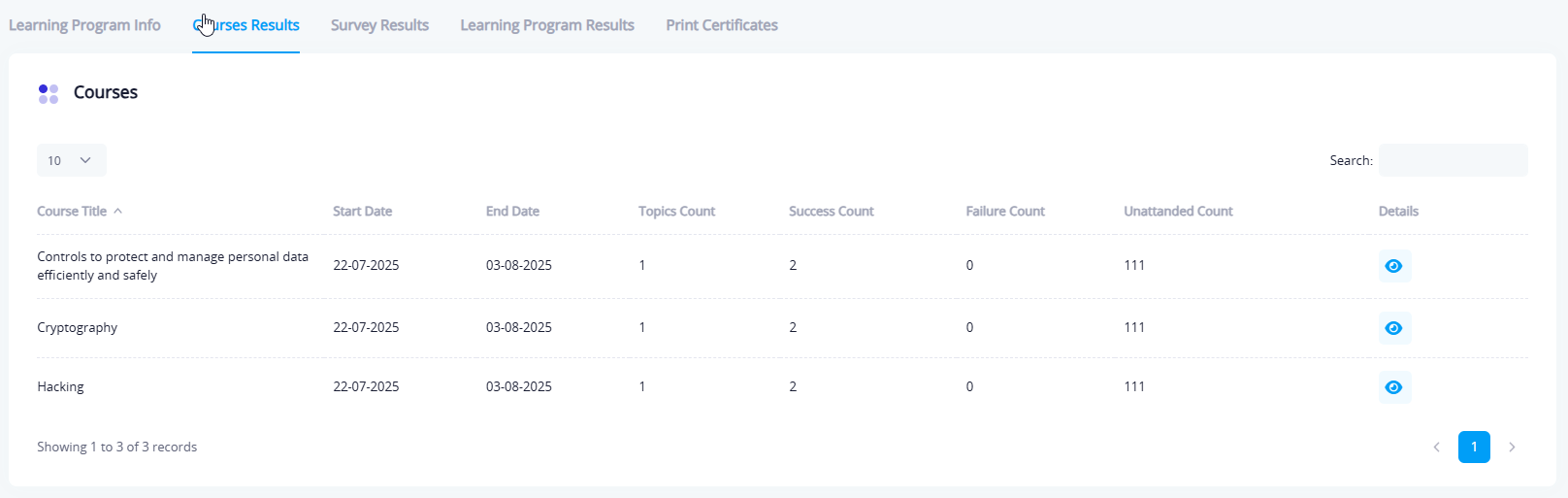Go to the next page arrow
1568x498 pixels.
tap(1511, 448)
